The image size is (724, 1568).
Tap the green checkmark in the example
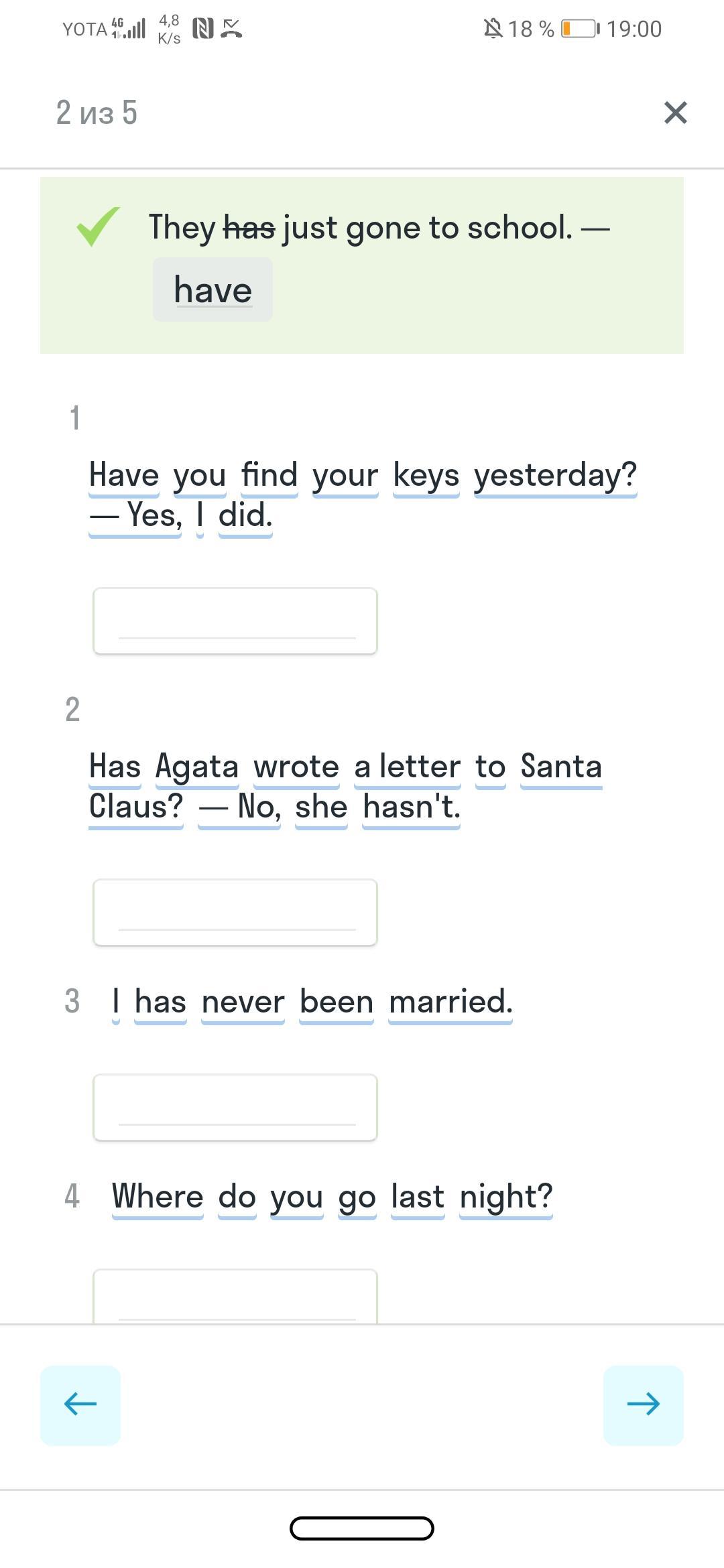(x=98, y=226)
